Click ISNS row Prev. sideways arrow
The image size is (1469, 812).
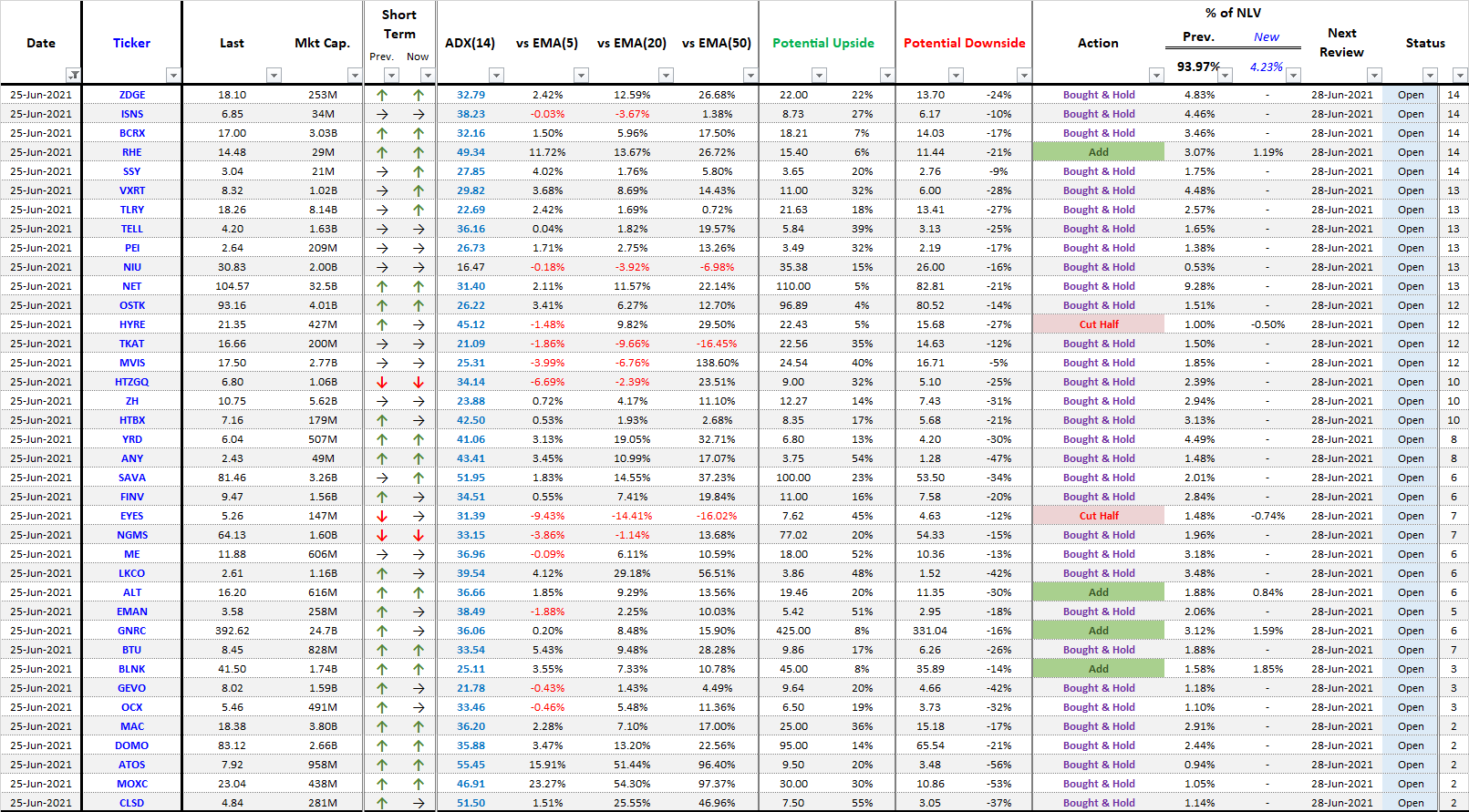[382, 114]
